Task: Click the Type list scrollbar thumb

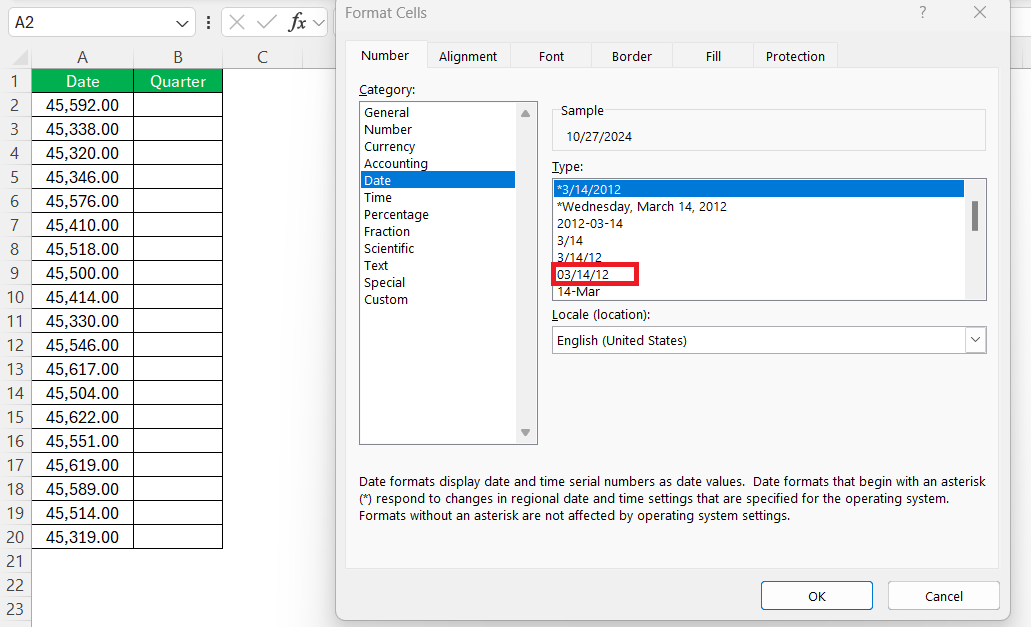Action: 974,216
